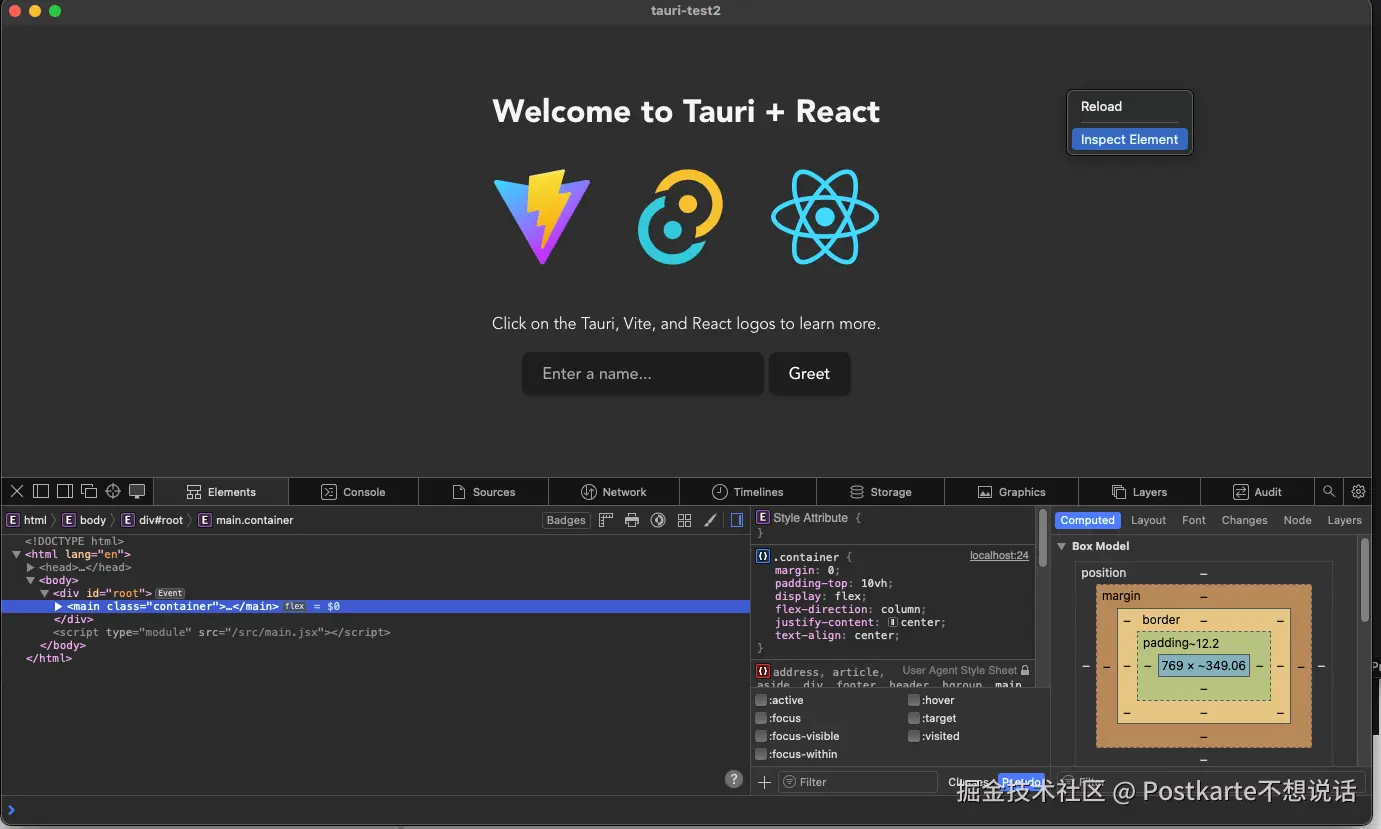
Task: Collapse the html lang="en" node
Action: coord(17,554)
